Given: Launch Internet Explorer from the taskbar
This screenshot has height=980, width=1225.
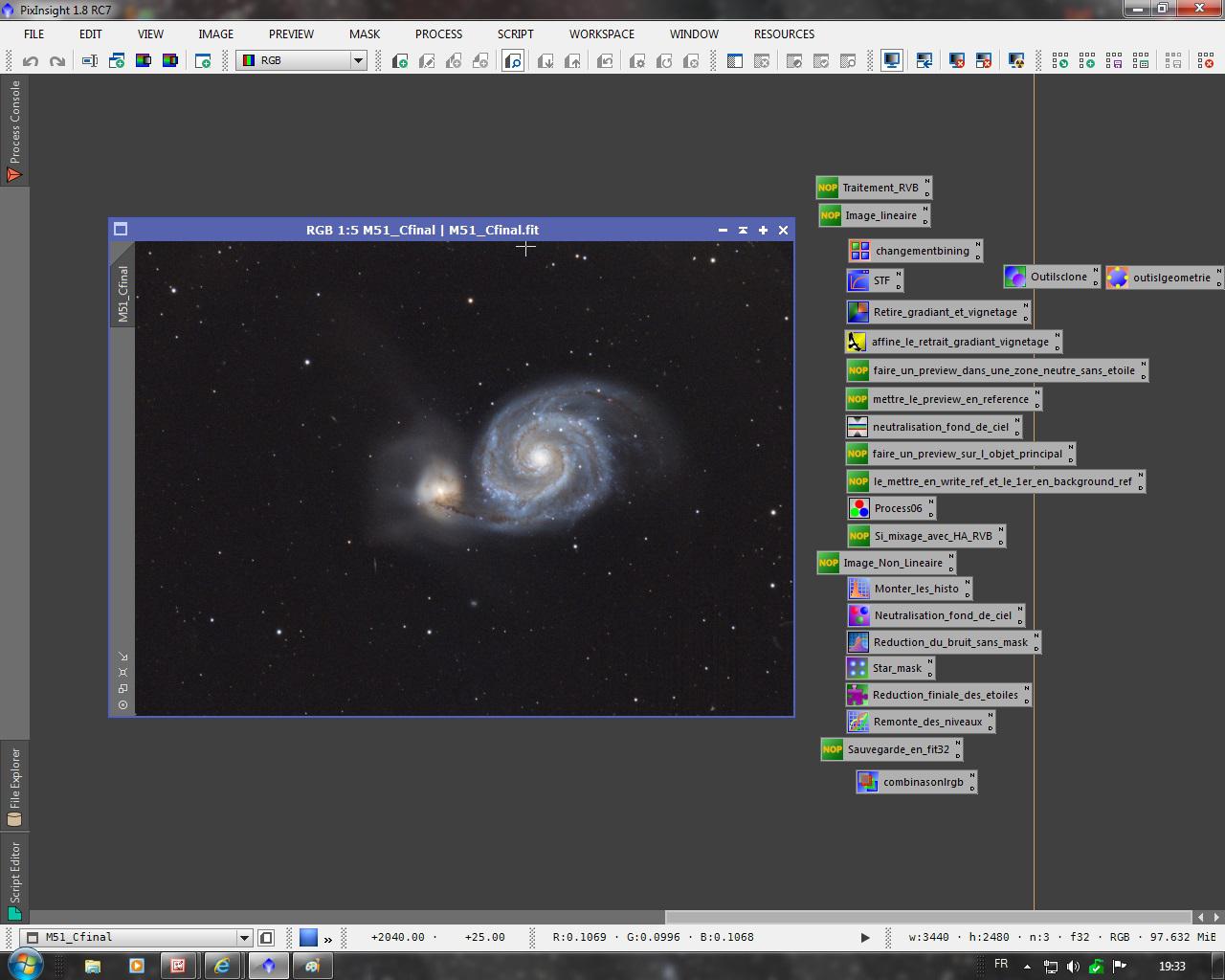Looking at the screenshot, I should (x=222, y=966).
